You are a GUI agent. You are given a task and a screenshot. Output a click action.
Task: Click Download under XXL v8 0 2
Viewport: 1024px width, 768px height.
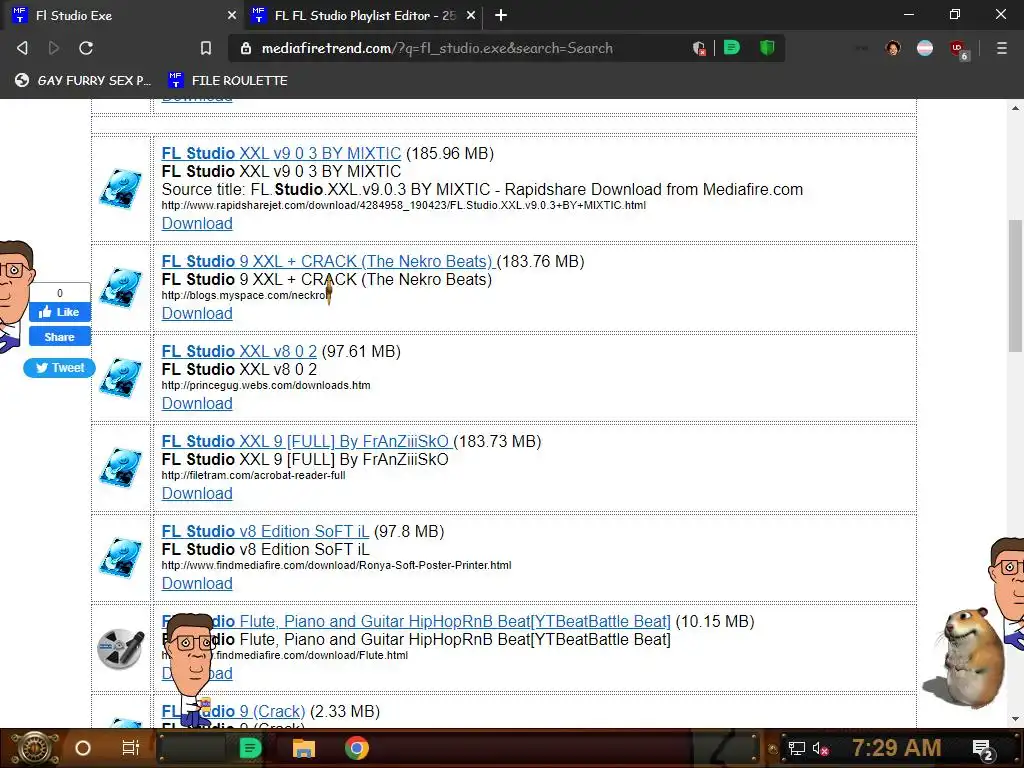coord(197,404)
